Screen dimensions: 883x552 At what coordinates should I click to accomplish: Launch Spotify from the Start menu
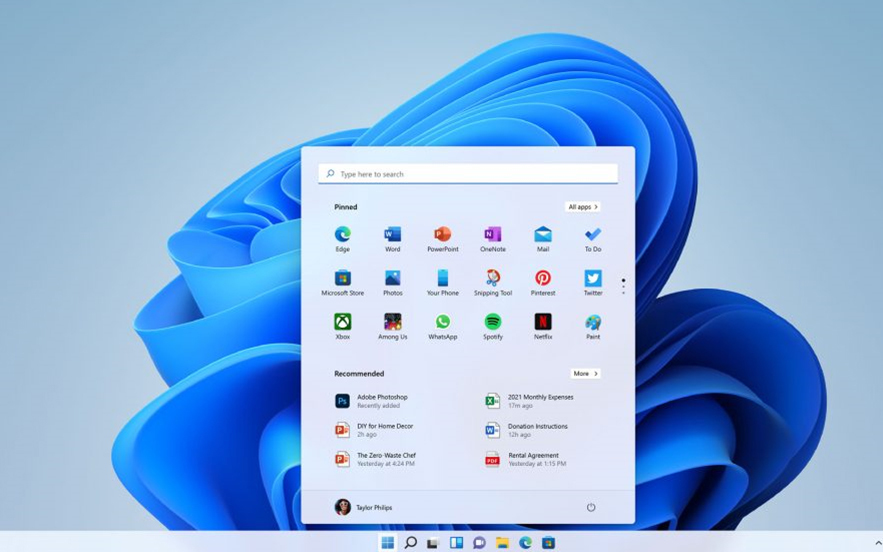492,323
